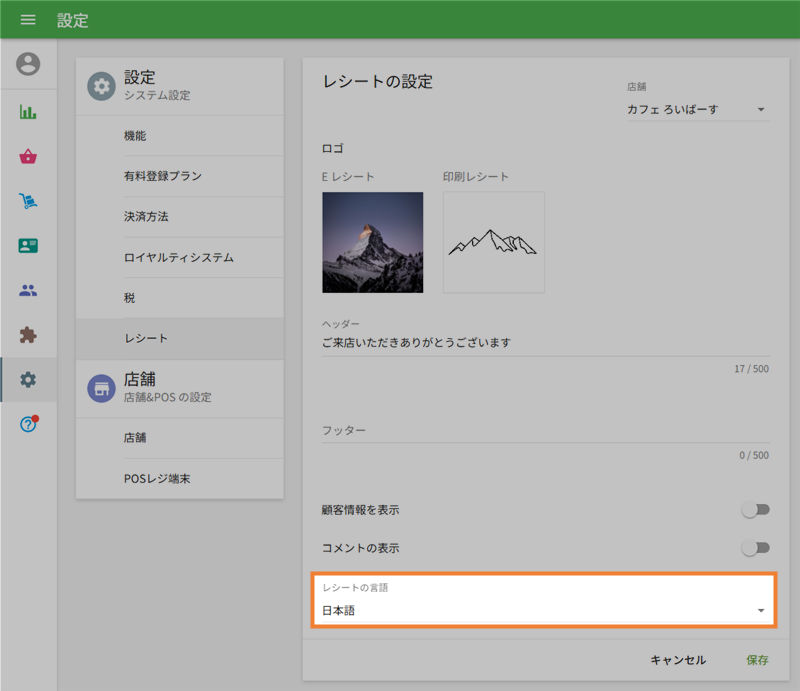Open the レシートの言語 selector showing 日本語
The image size is (800, 691).
coord(543,607)
